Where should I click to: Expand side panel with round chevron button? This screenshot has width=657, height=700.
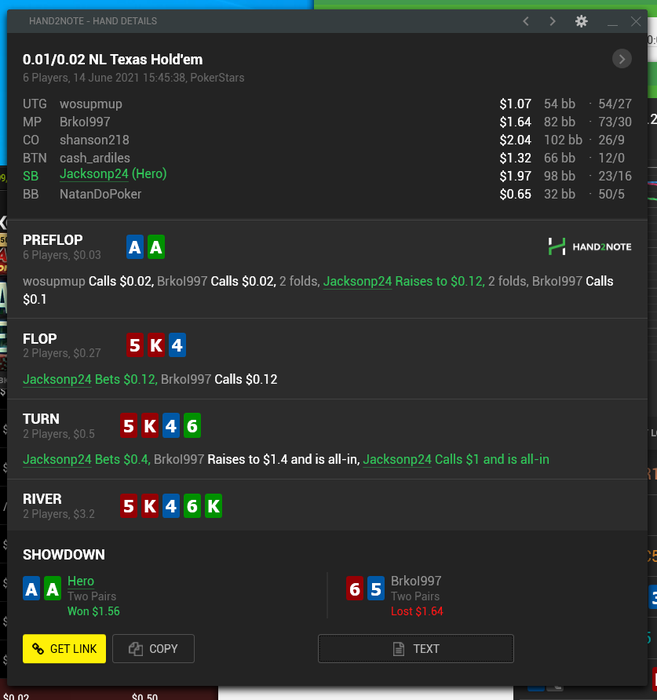(x=622, y=59)
